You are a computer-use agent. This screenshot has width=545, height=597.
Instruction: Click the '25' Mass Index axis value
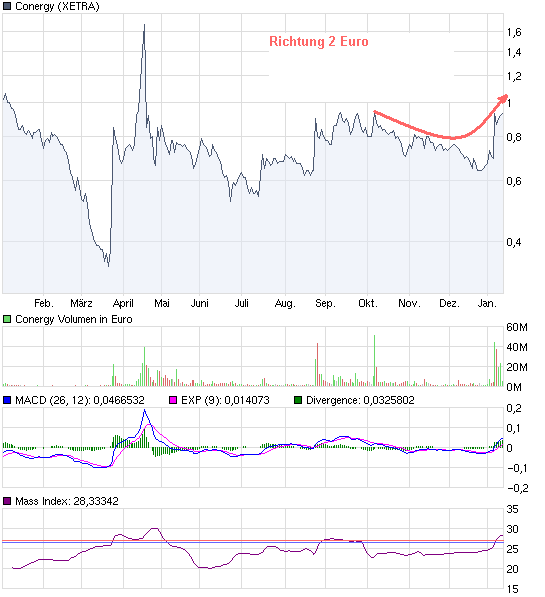[513, 549]
